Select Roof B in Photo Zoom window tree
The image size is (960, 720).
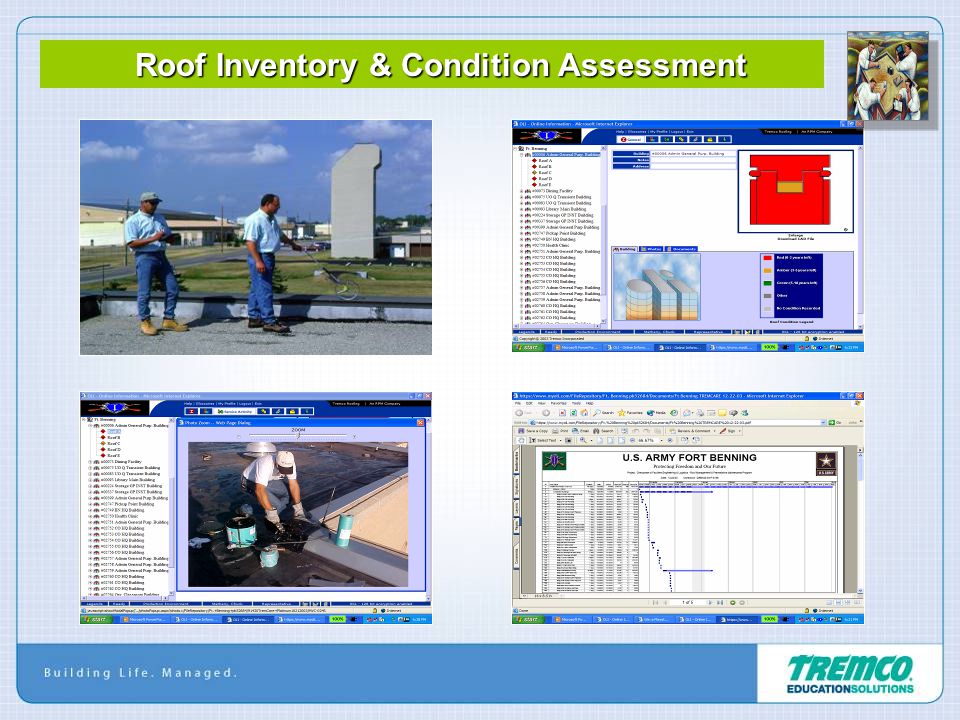[x=113, y=438]
